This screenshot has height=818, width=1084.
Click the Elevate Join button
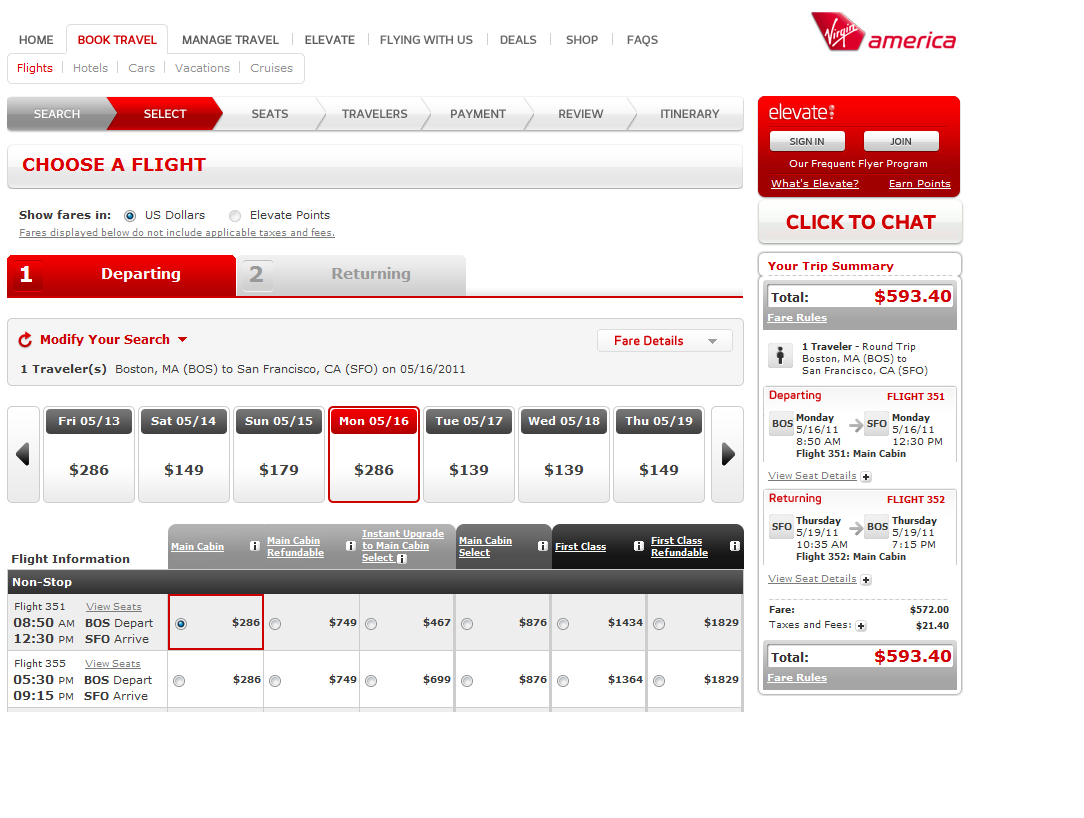coord(901,141)
